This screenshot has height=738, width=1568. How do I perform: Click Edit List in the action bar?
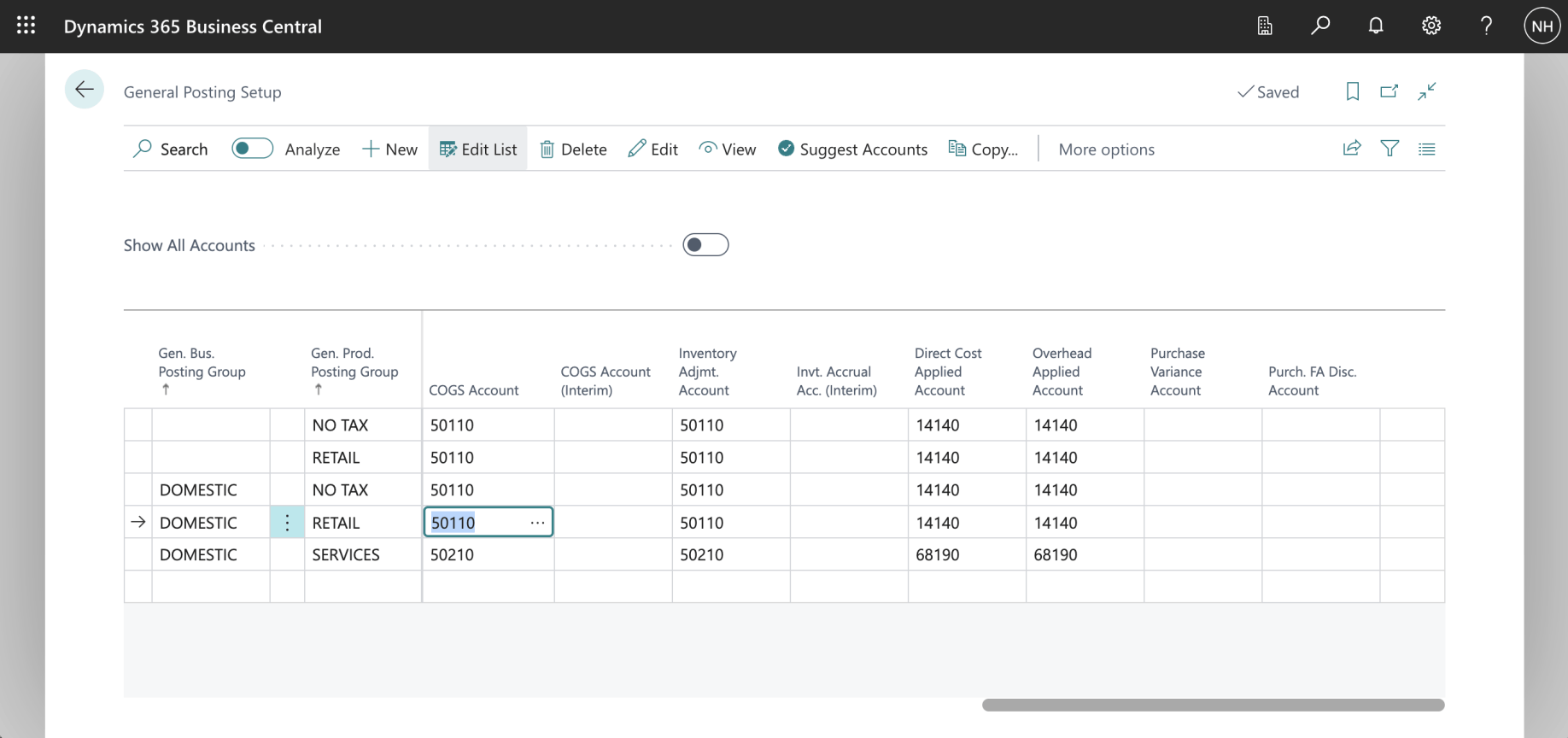tap(478, 149)
